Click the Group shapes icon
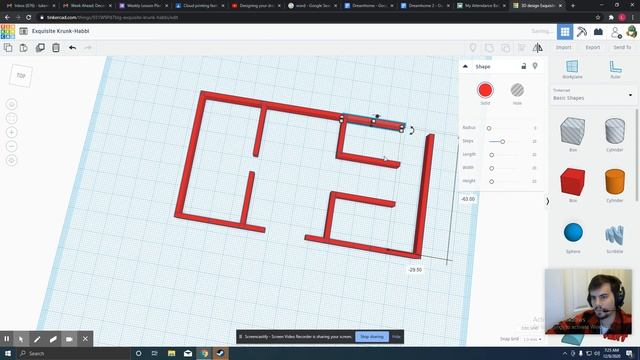Viewport: 640px width, 360px height. coord(489,48)
